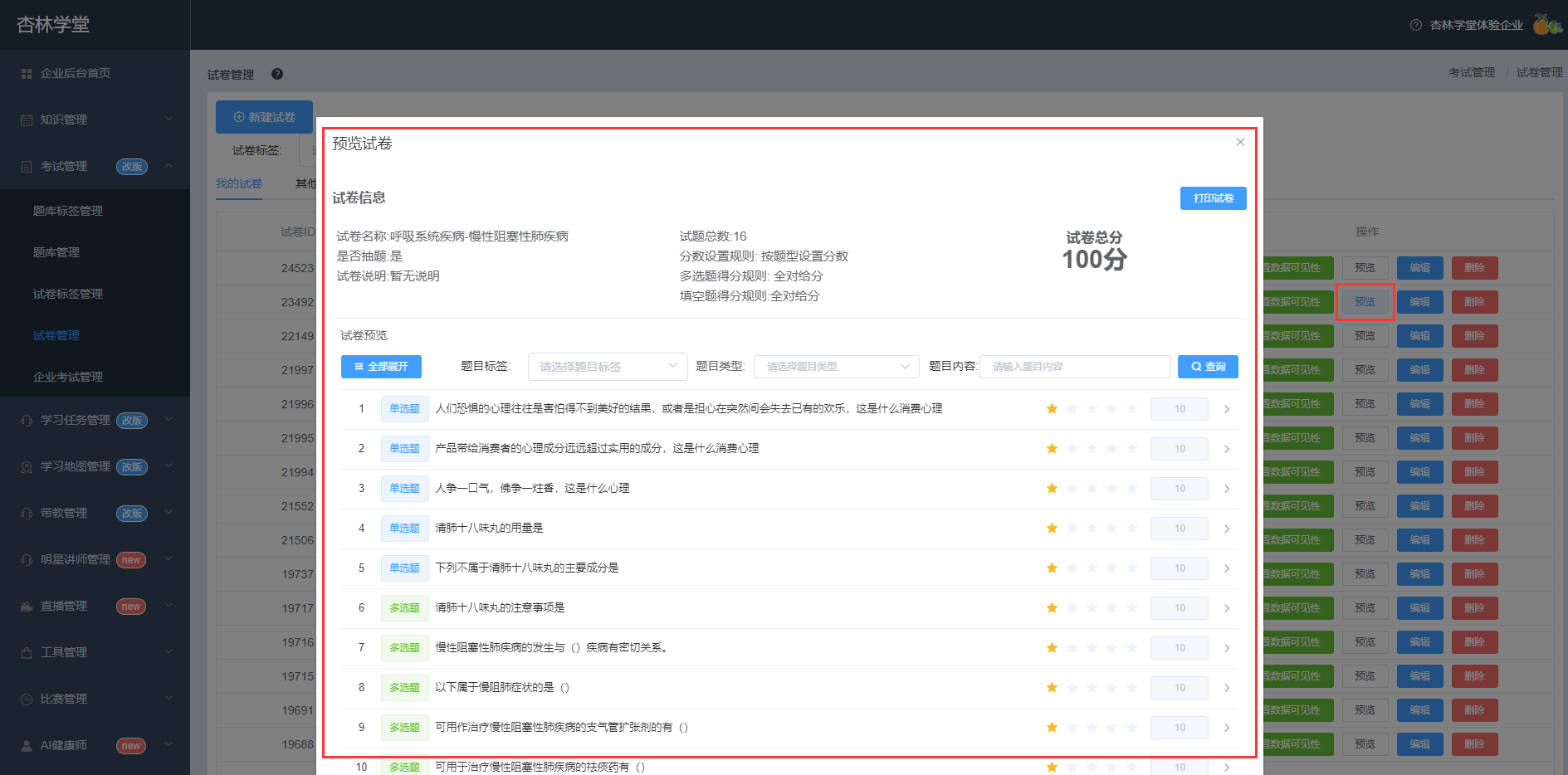Click the user avatar icon at top right

coord(1547,25)
